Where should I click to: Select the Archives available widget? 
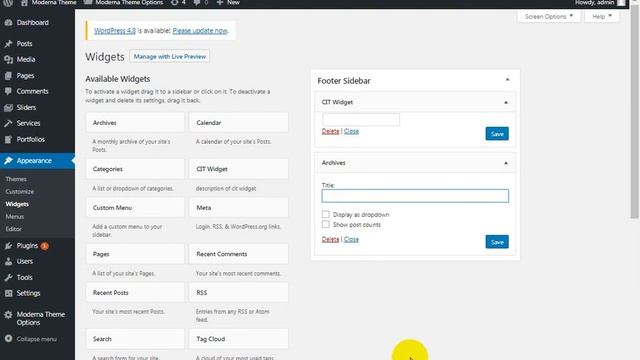tap(135, 122)
